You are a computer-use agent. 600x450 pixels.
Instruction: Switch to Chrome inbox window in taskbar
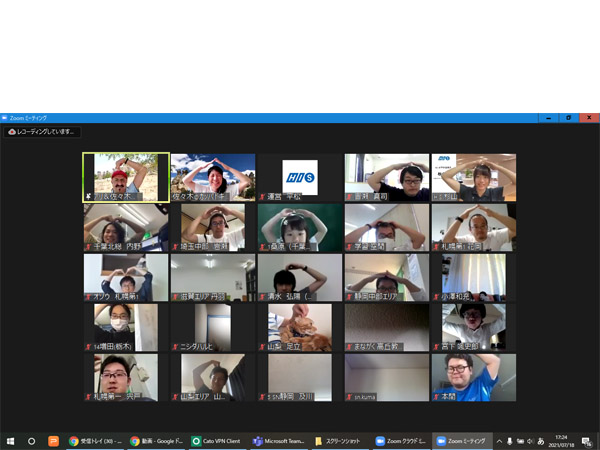click(95, 440)
